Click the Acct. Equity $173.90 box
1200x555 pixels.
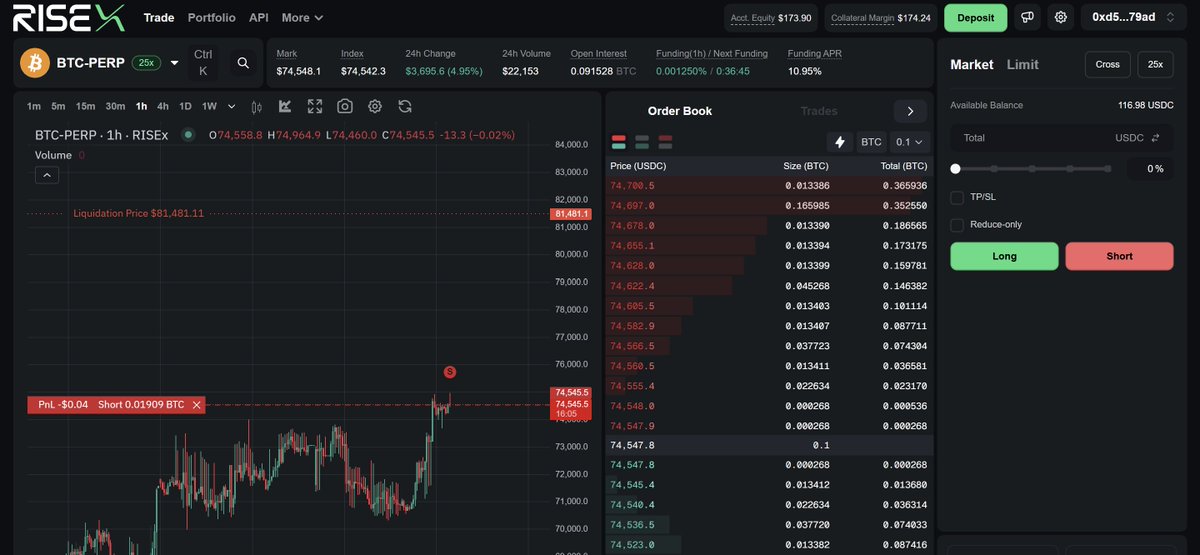coord(770,18)
